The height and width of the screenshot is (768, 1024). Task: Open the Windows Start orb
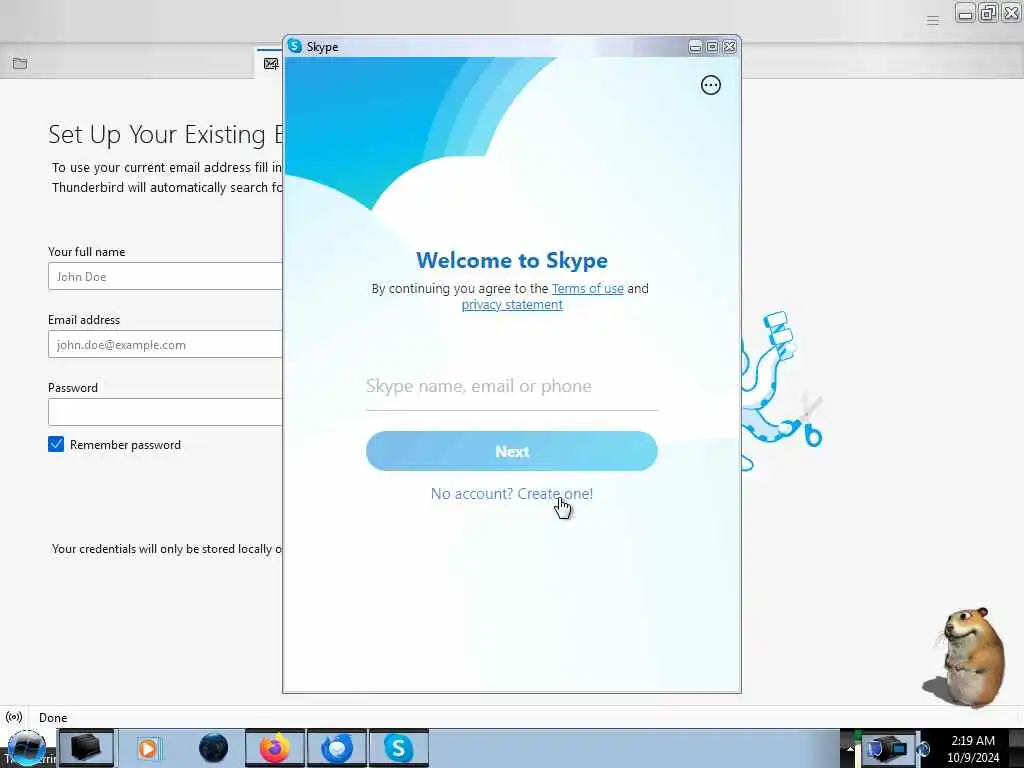pos(26,748)
